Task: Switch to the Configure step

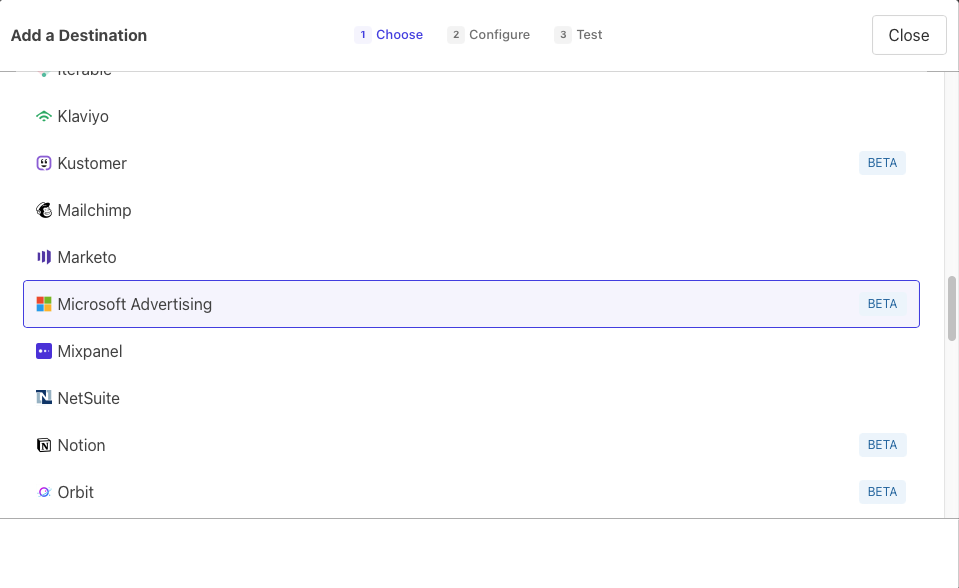Action: coord(489,35)
